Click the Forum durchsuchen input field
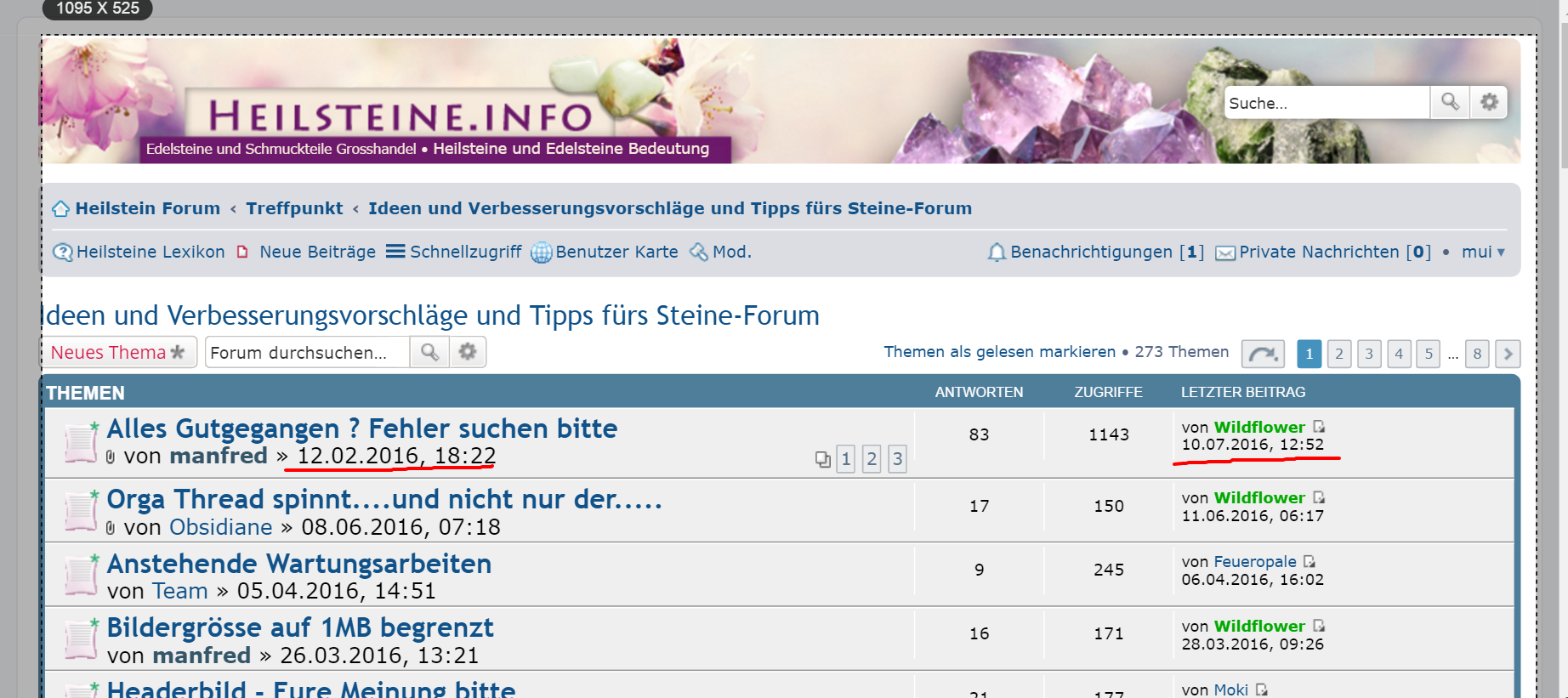The image size is (1568, 698). point(306,352)
